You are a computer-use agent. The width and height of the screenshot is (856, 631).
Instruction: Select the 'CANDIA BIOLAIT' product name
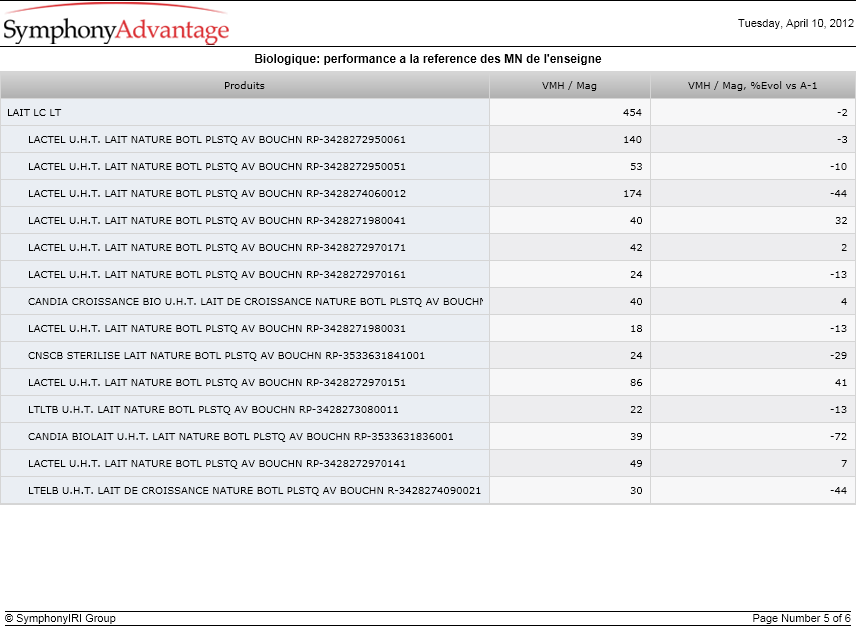click(x=241, y=437)
